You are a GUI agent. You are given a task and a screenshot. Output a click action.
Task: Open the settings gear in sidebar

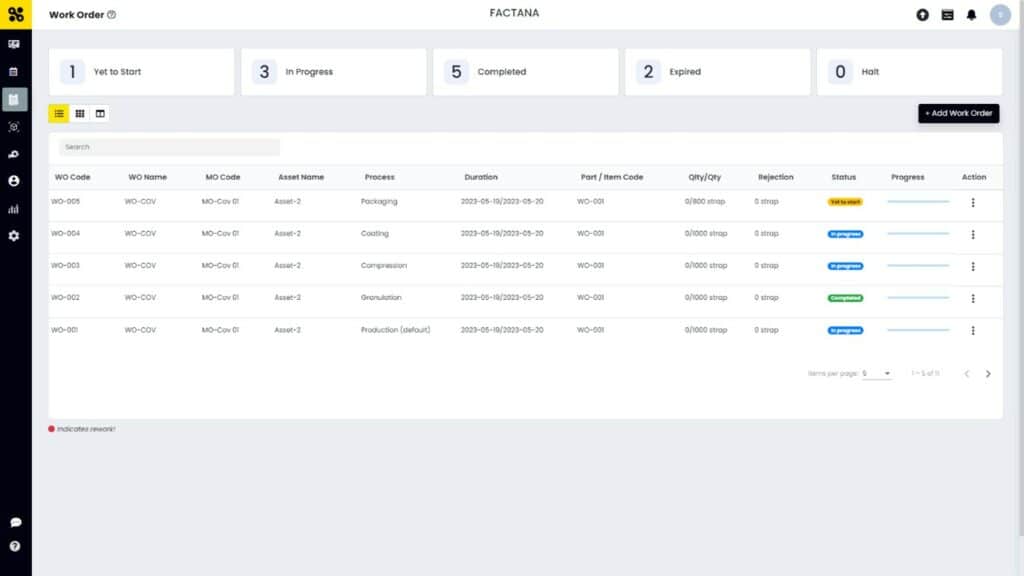[x=14, y=236]
